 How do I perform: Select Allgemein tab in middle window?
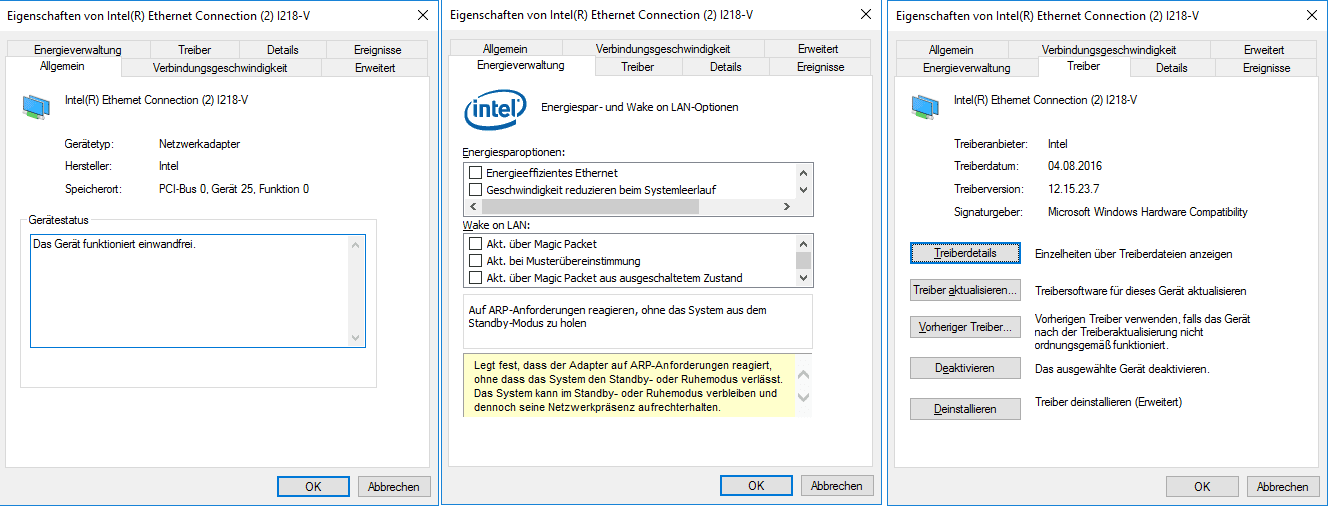click(x=505, y=49)
